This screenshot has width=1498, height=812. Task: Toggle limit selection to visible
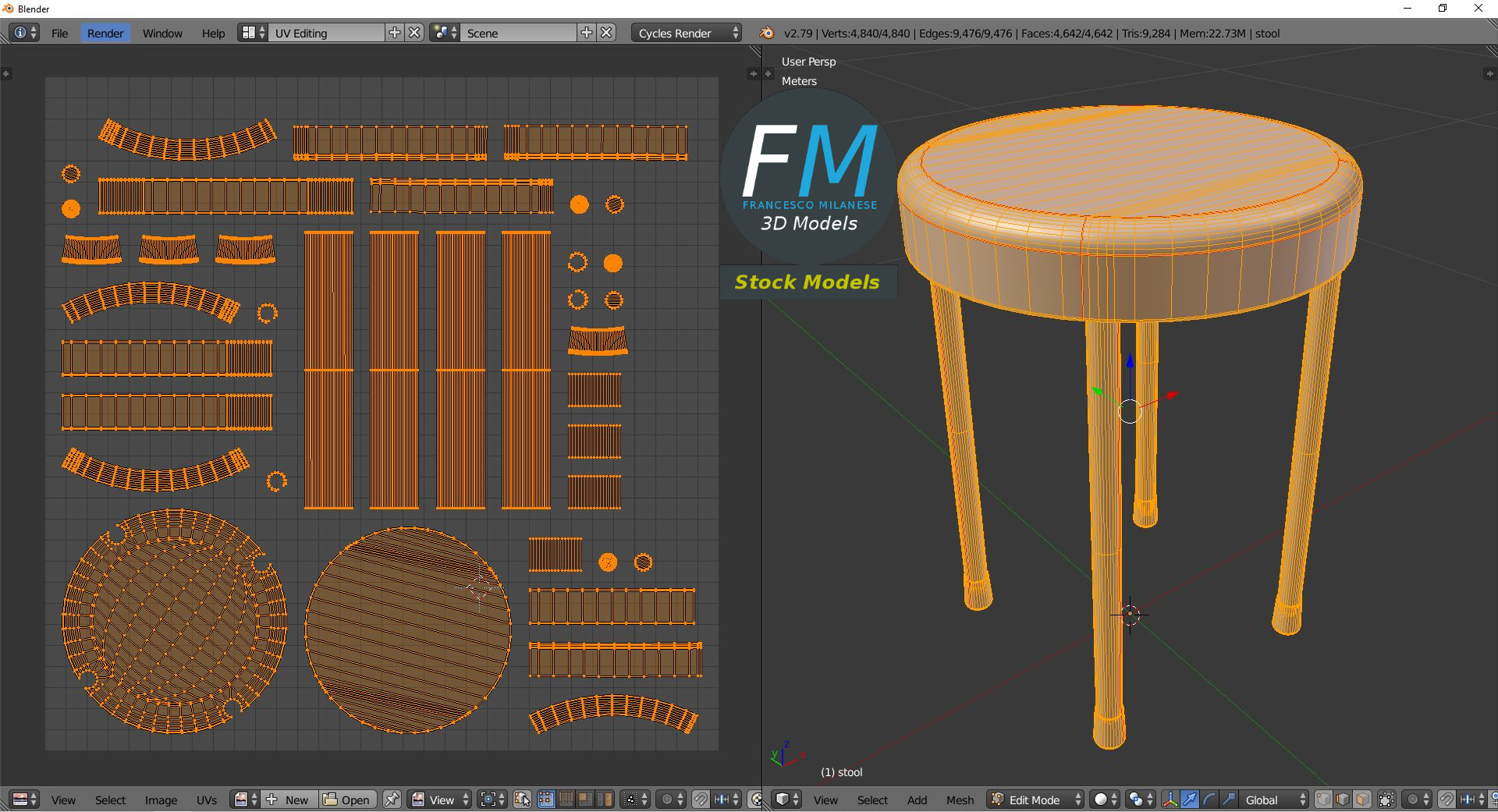click(x=1386, y=800)
